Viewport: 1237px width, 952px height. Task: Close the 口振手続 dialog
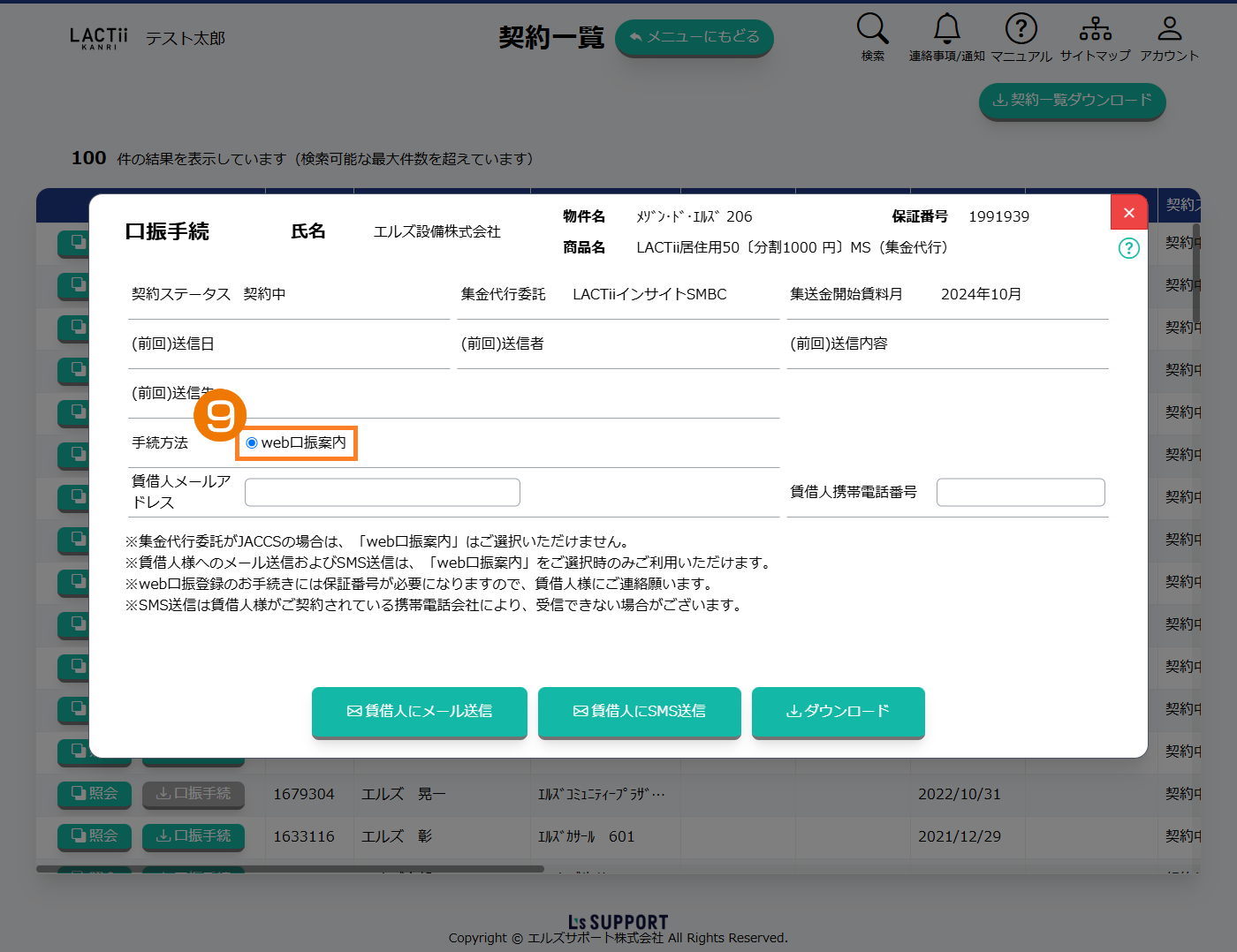1128,213
